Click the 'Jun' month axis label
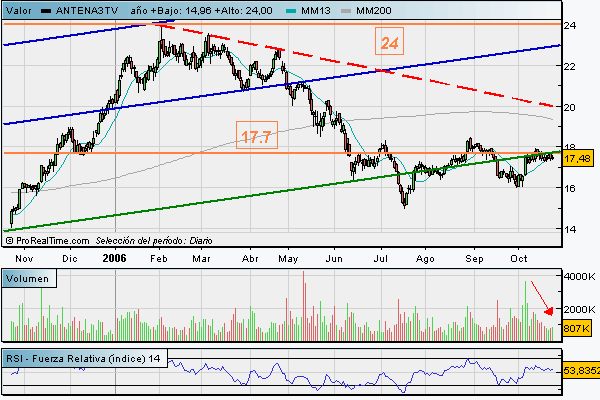 (x=334, y=259)
